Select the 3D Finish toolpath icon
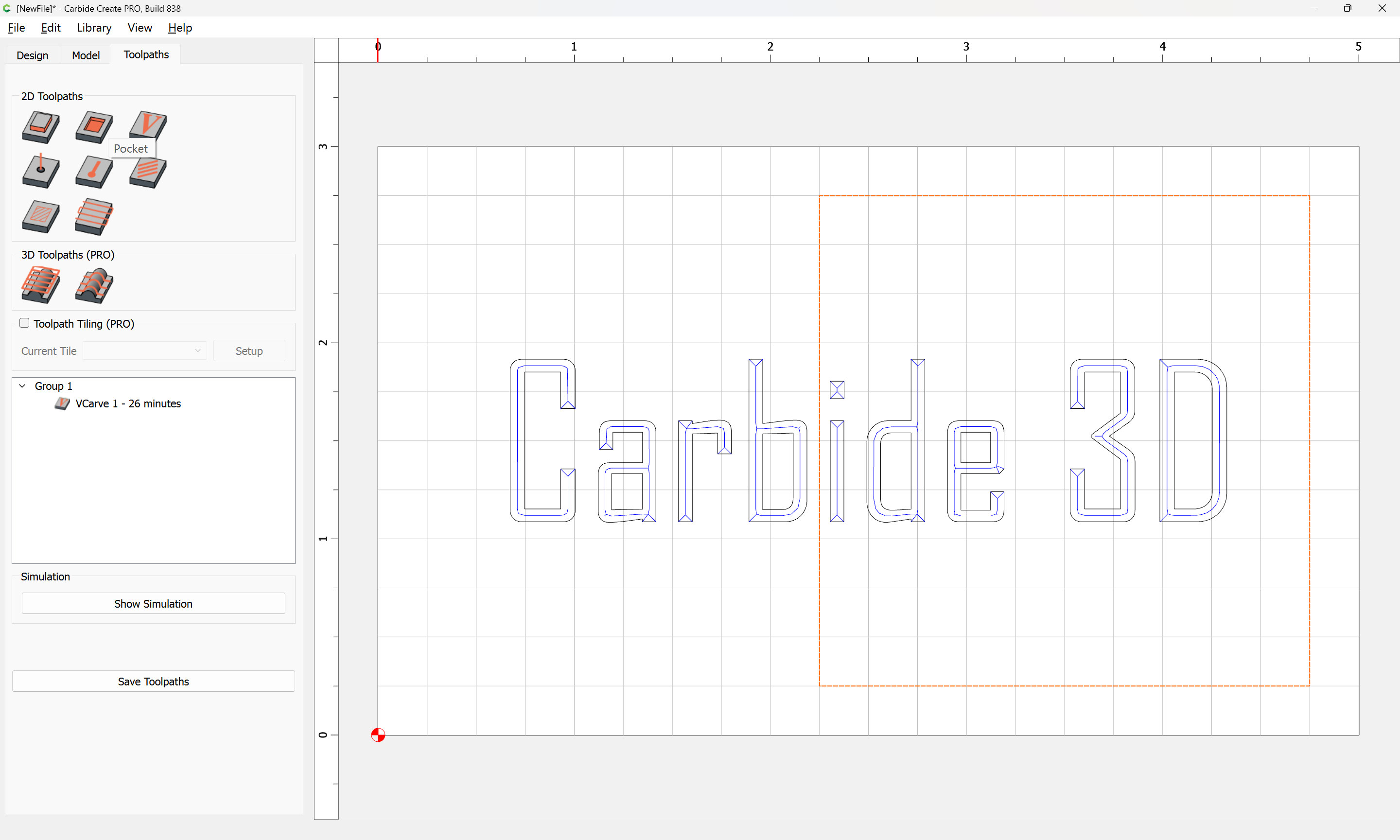 coord(93,285)
